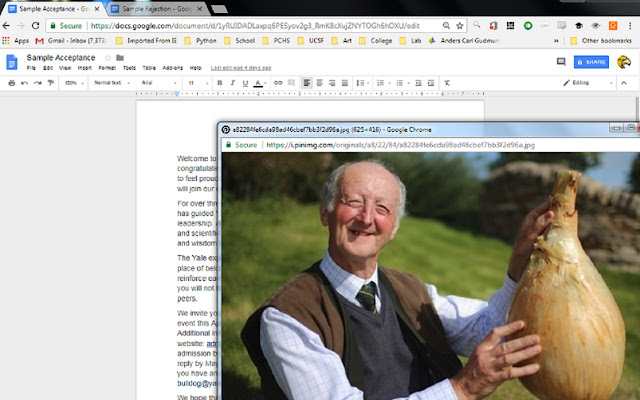The image size is (640, 400).
Task: Select the Paint format tool
Action: pyautogui.click(x=50, y=82)
